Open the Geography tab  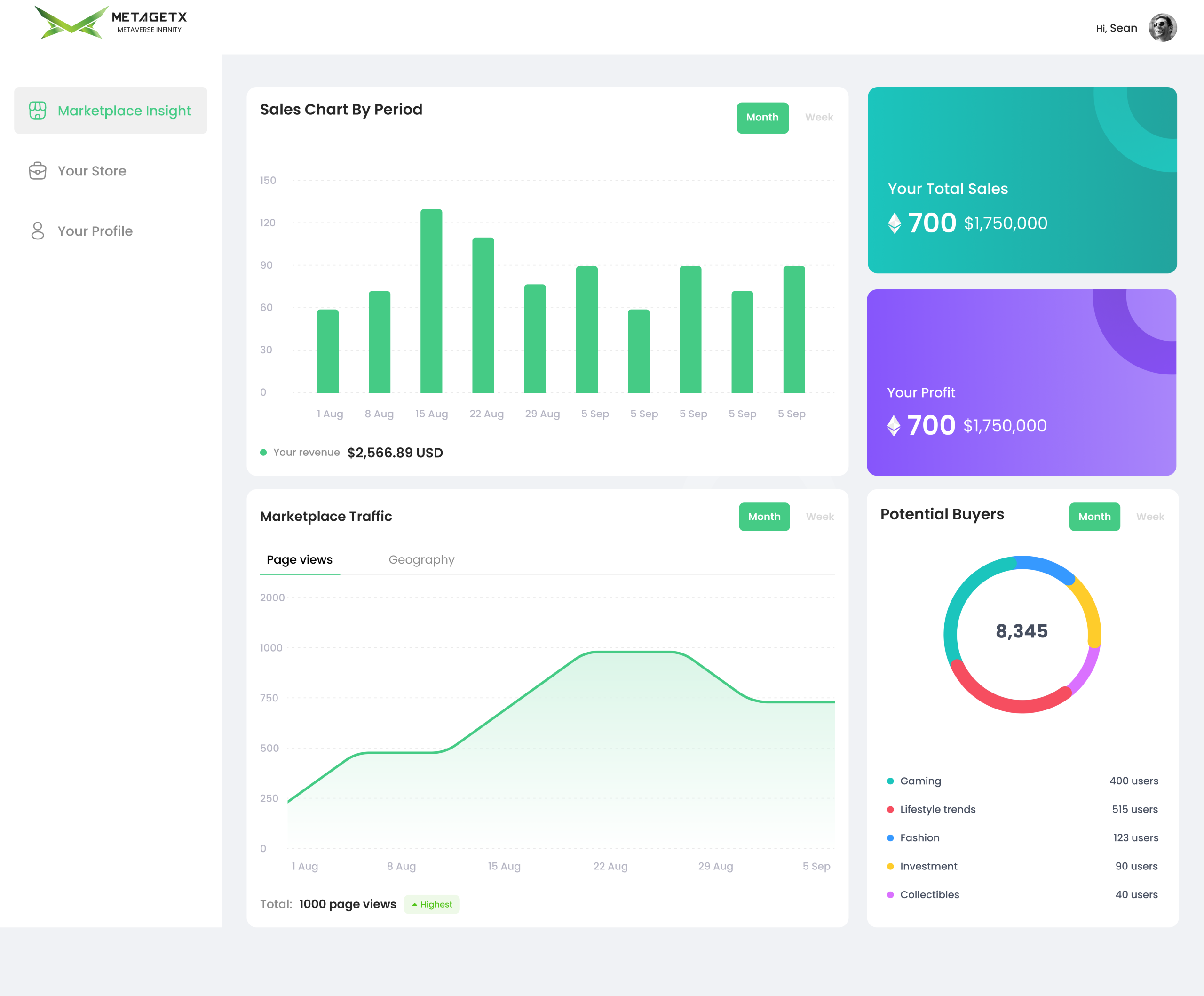tap(421, 560)
